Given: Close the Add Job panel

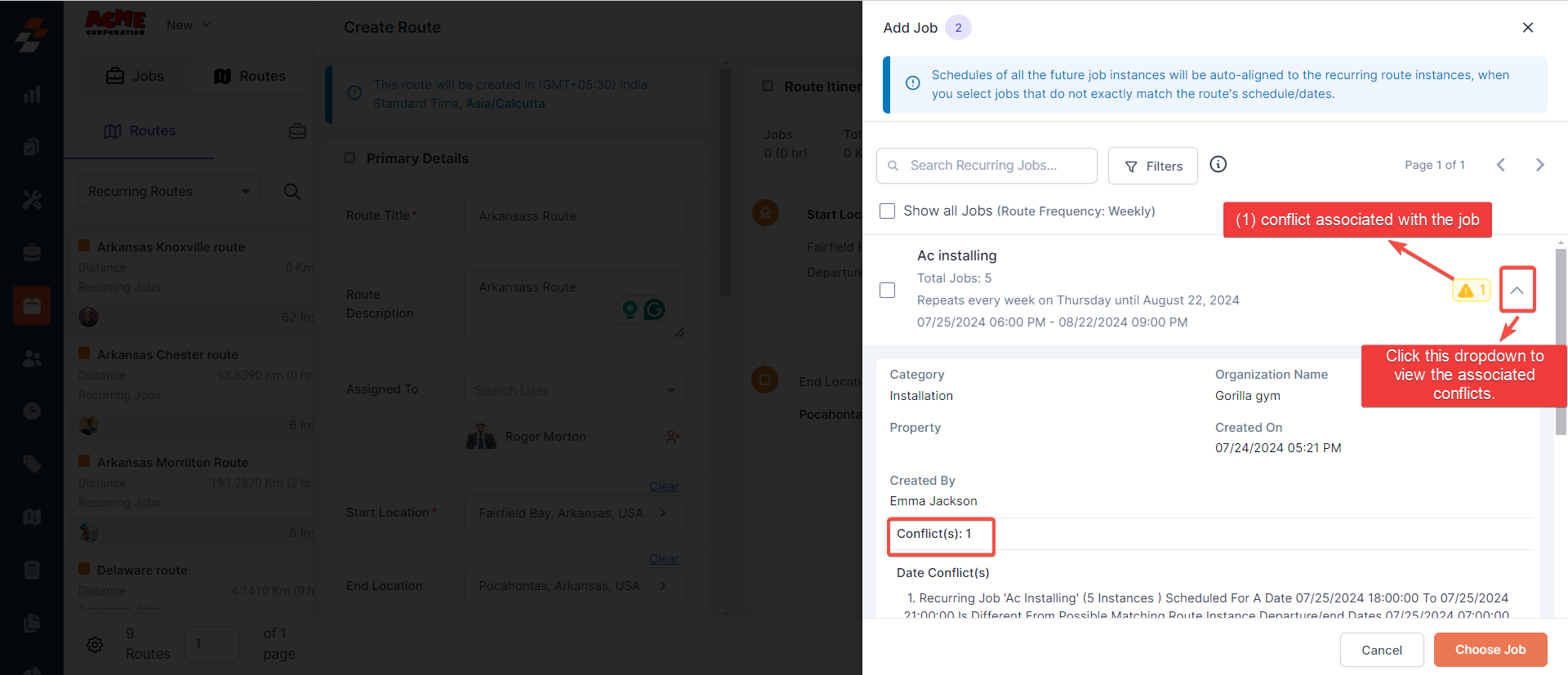Looking at the screenshot, I should coord(1528,28).
